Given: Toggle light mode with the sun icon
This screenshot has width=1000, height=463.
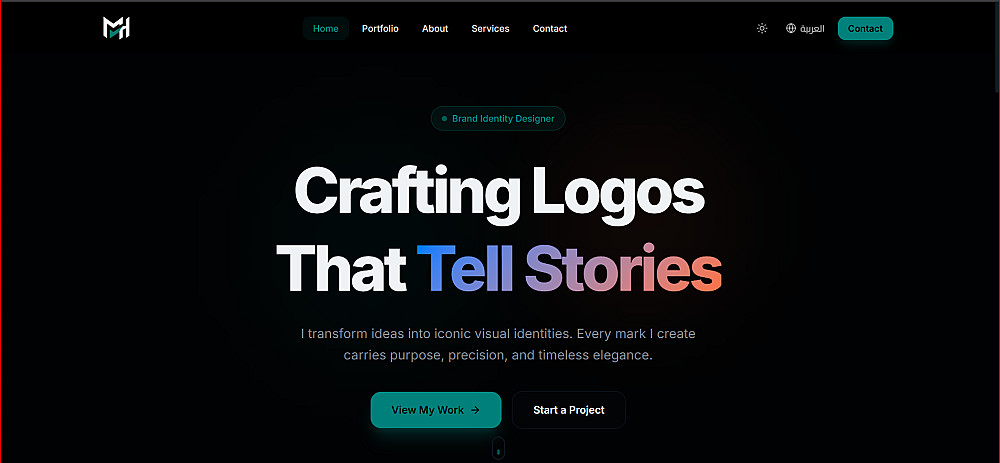Looking at the screenshot, I should [x=761, y=29].
